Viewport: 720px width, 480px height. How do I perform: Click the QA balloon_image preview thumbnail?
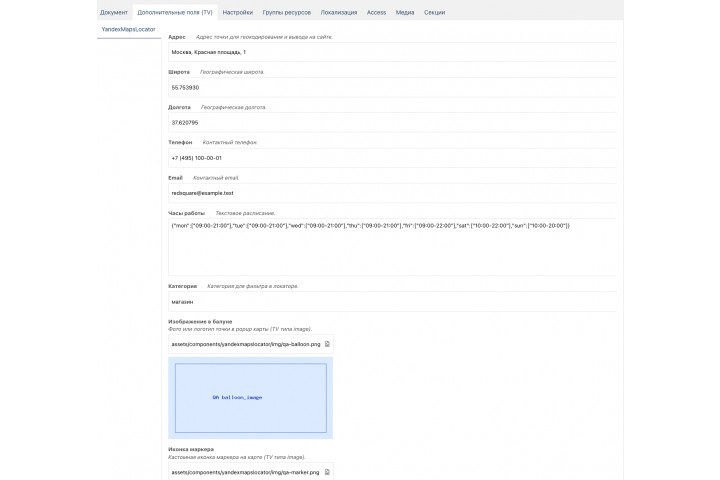pos(251,398)
